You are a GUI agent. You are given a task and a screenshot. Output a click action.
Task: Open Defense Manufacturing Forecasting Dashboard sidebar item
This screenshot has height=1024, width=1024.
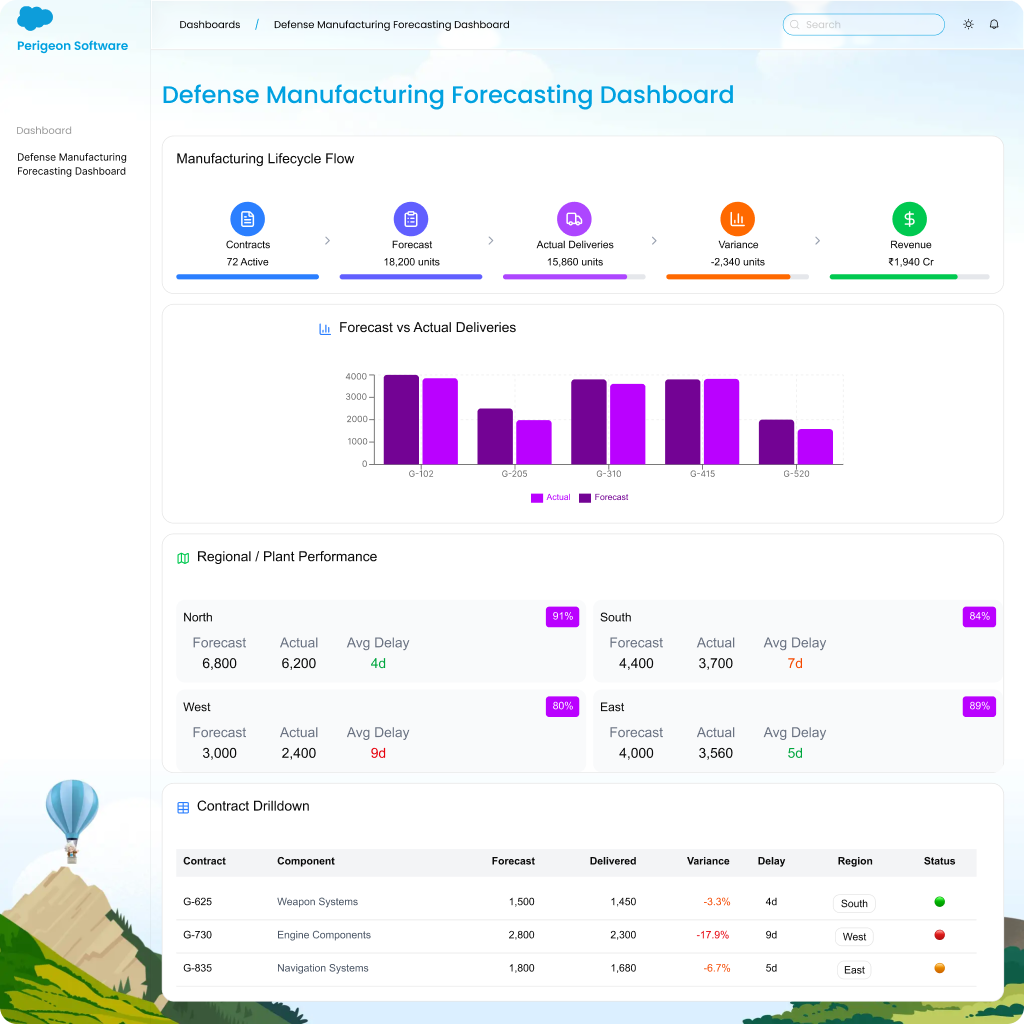(72, 164)
